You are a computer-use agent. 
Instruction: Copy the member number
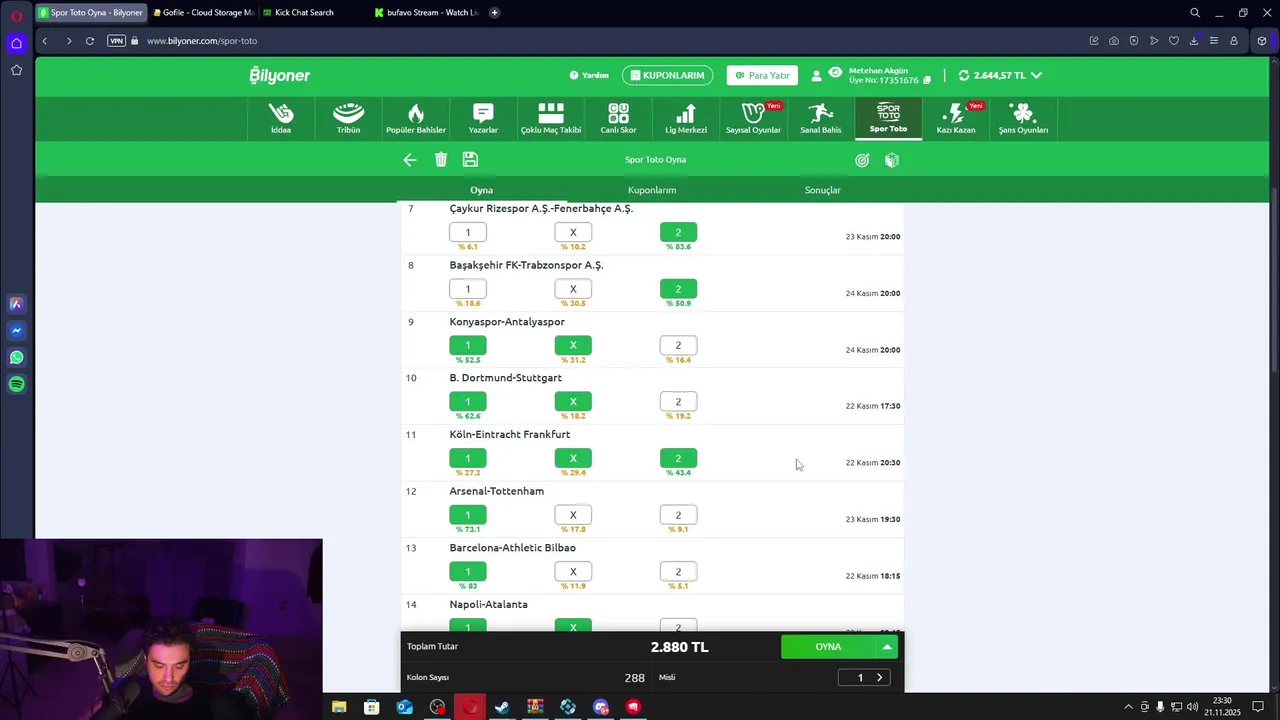click(x=927, y=80)
